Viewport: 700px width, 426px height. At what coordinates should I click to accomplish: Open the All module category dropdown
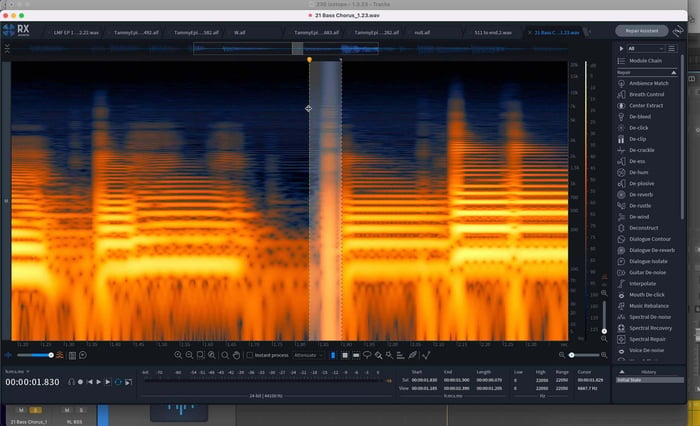tap(646, 48)
